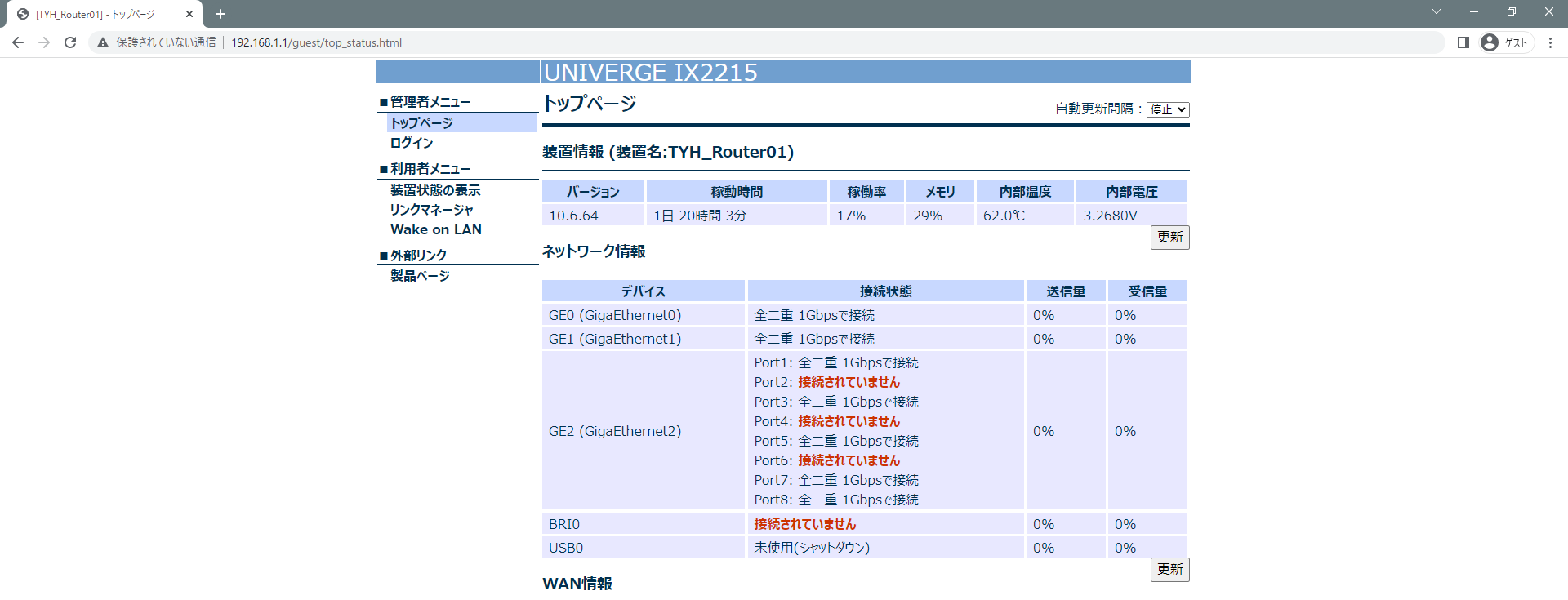The width and height of the screenshot is (1568, 600).
Task: Go back with the browser back arrow
Action: 18,42
